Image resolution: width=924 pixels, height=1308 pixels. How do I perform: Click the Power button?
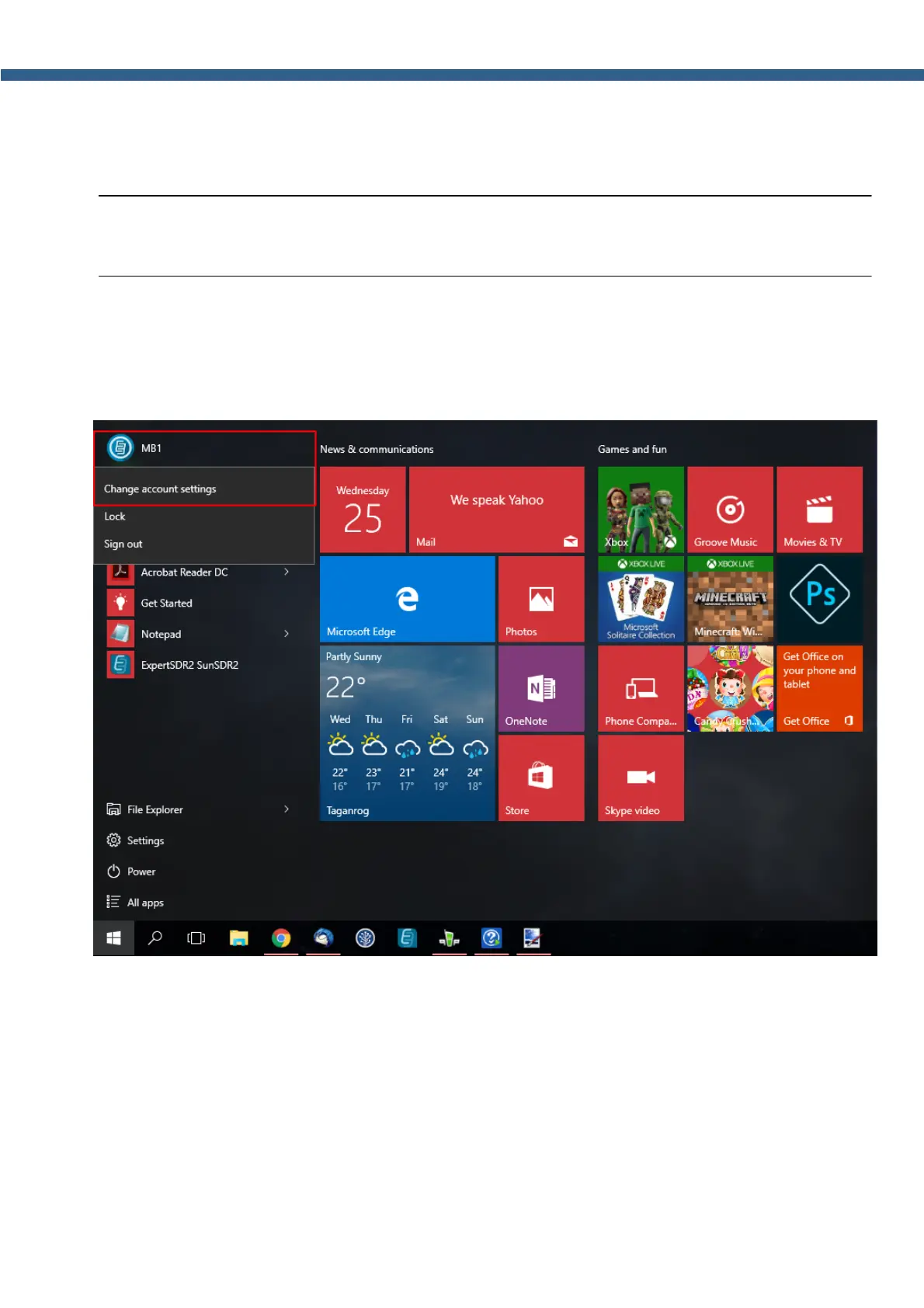tap(141, 871)
